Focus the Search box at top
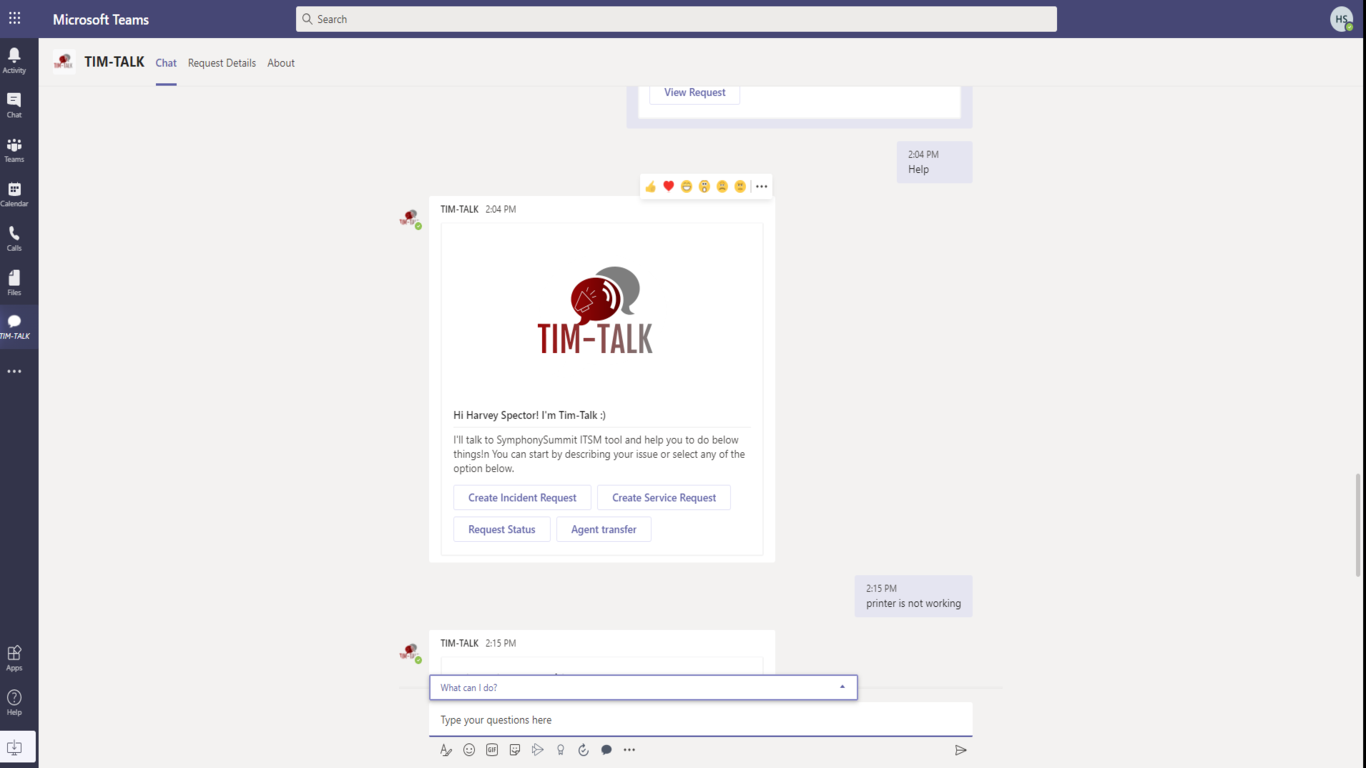 tap(676, 19)
